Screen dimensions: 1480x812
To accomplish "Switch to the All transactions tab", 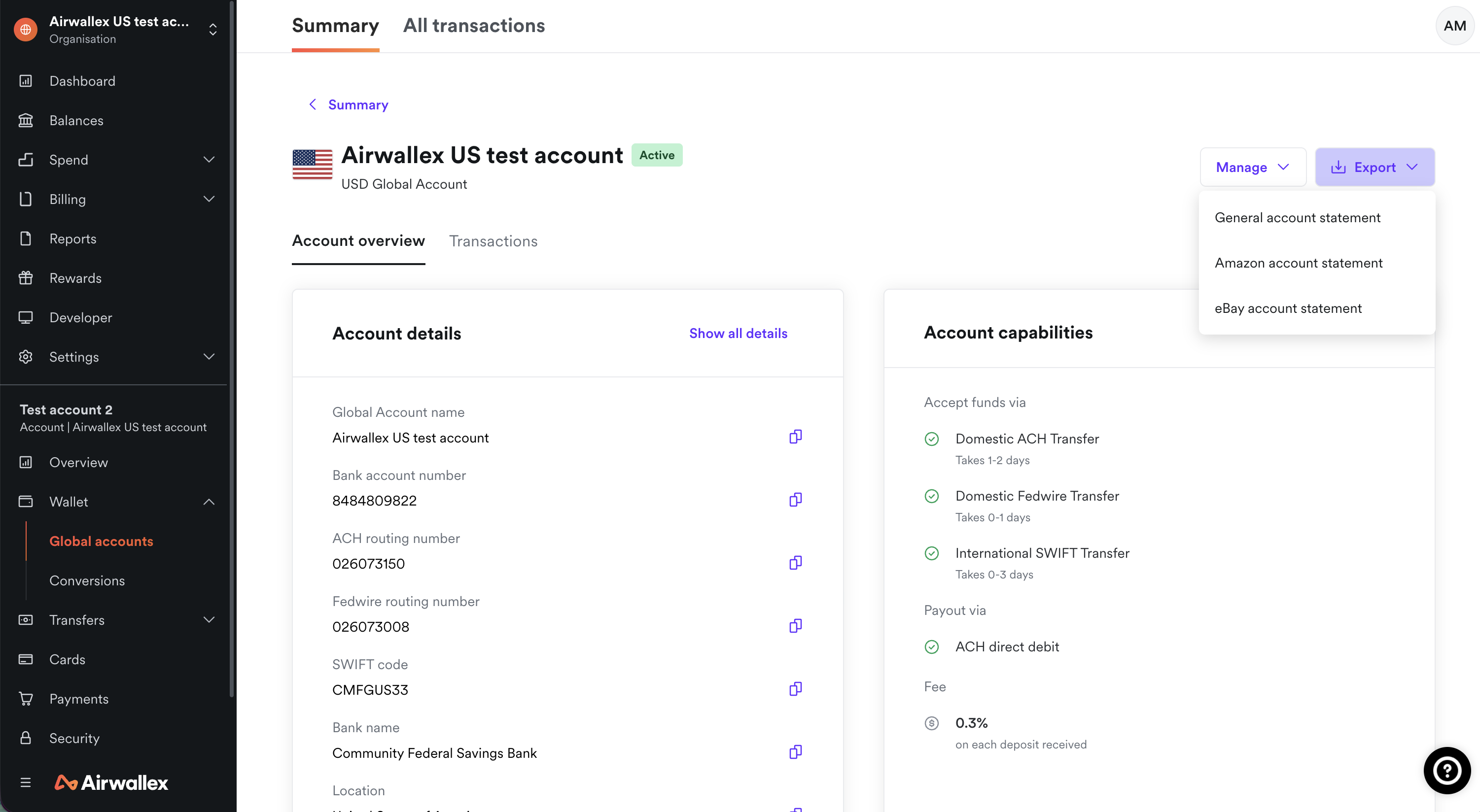I will point(474,26).
